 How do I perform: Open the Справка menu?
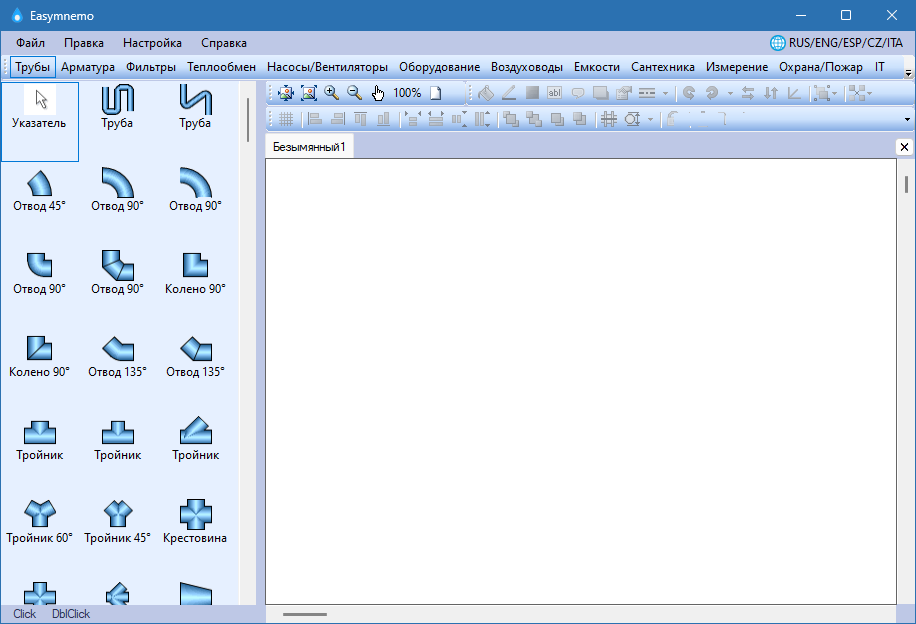tap(224, 43)
